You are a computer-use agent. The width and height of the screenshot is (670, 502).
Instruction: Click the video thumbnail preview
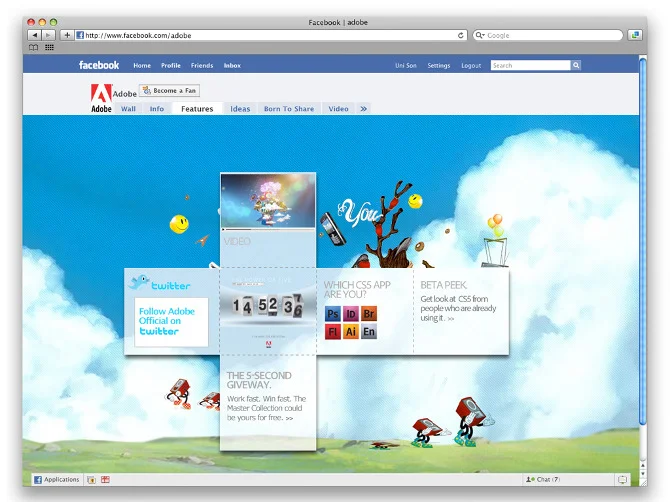pyautogui.click(x=268, y=200)
